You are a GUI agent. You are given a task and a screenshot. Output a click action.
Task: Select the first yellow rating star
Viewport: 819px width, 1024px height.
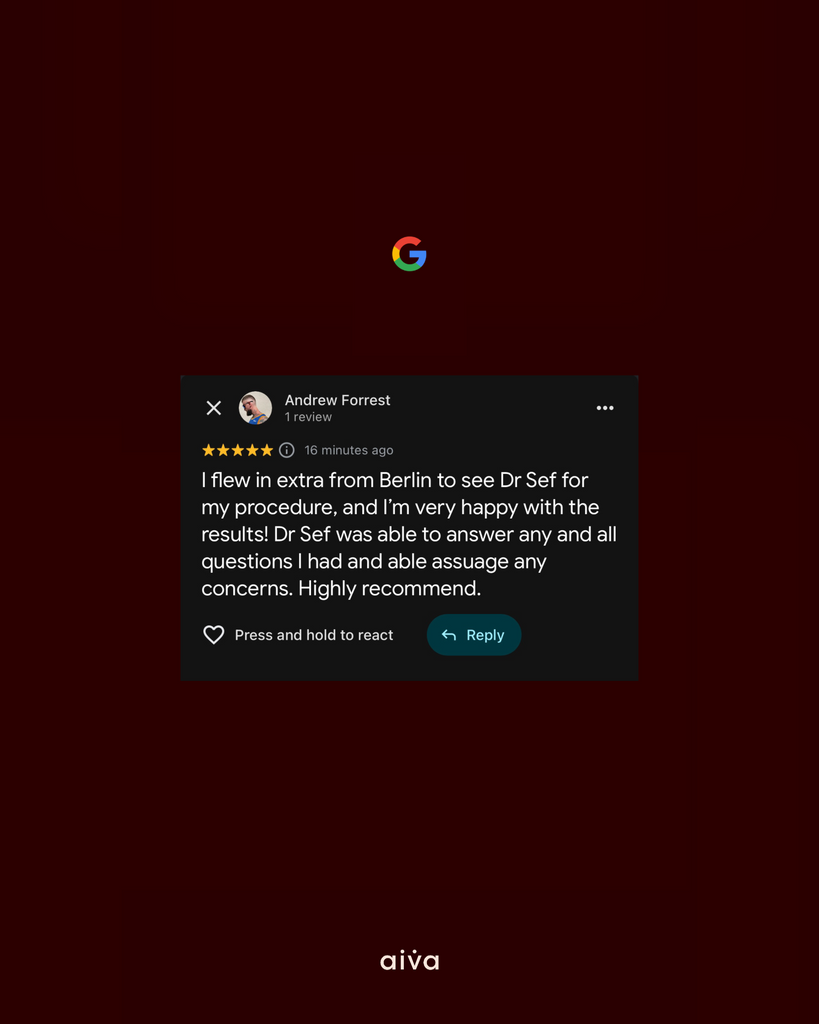pos(208,450)
